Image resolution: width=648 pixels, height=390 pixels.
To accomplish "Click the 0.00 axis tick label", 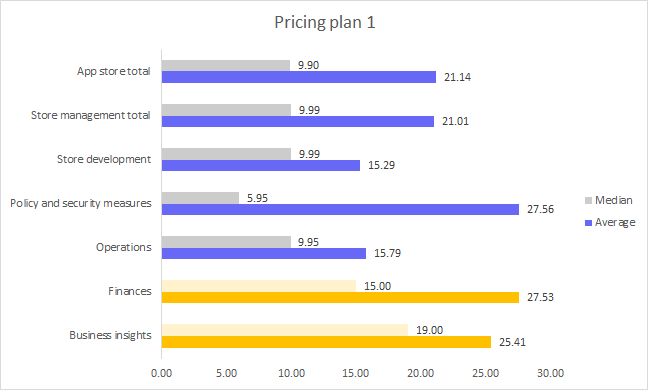I will click(161, 373).
